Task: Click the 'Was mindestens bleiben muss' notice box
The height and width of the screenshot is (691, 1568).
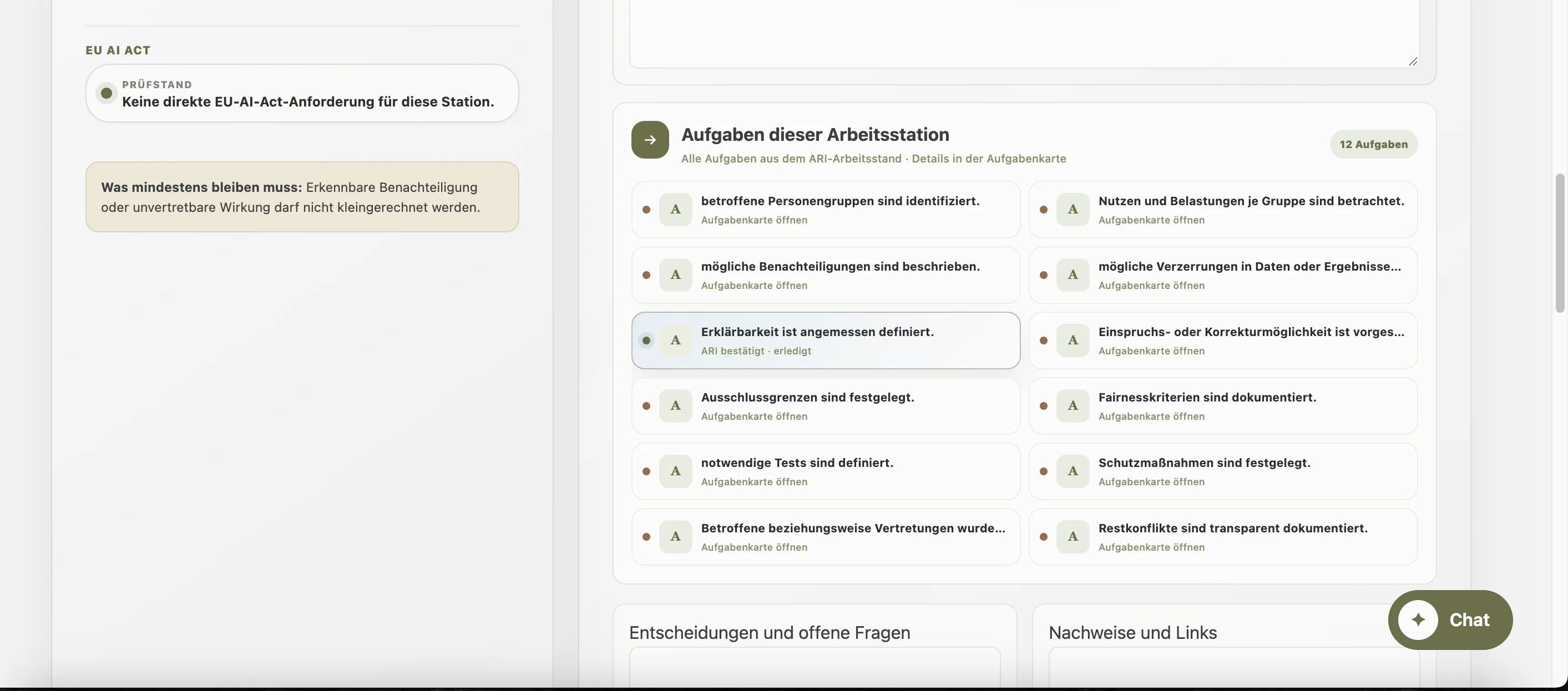Action: [302, 196]
